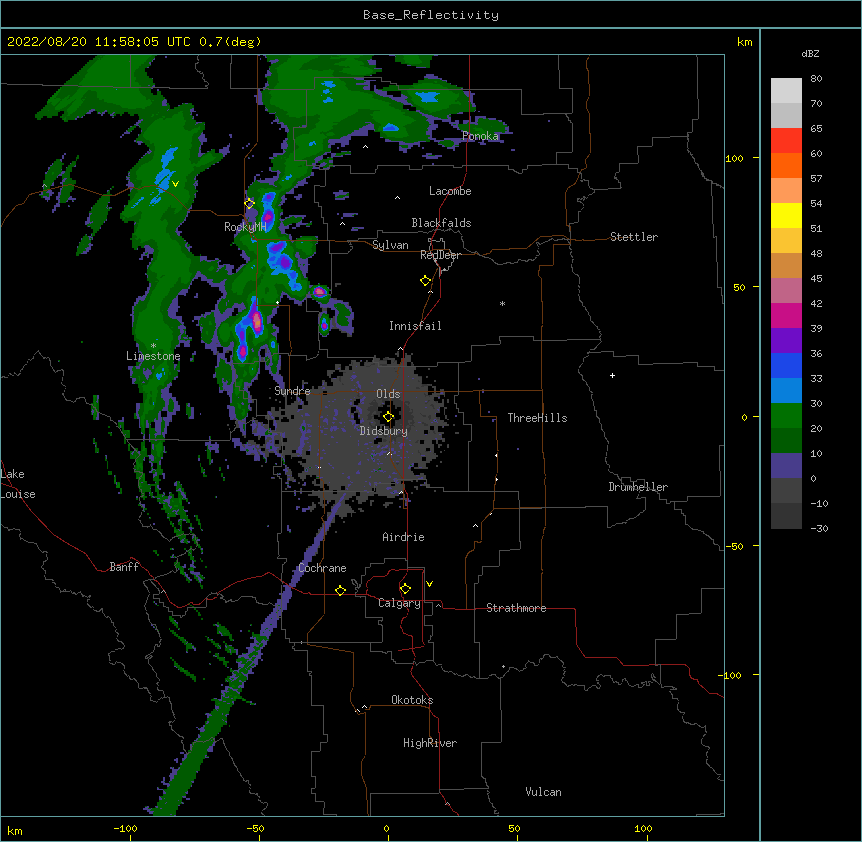
Task: Click the HighRiver label
Action: point(430,743)
